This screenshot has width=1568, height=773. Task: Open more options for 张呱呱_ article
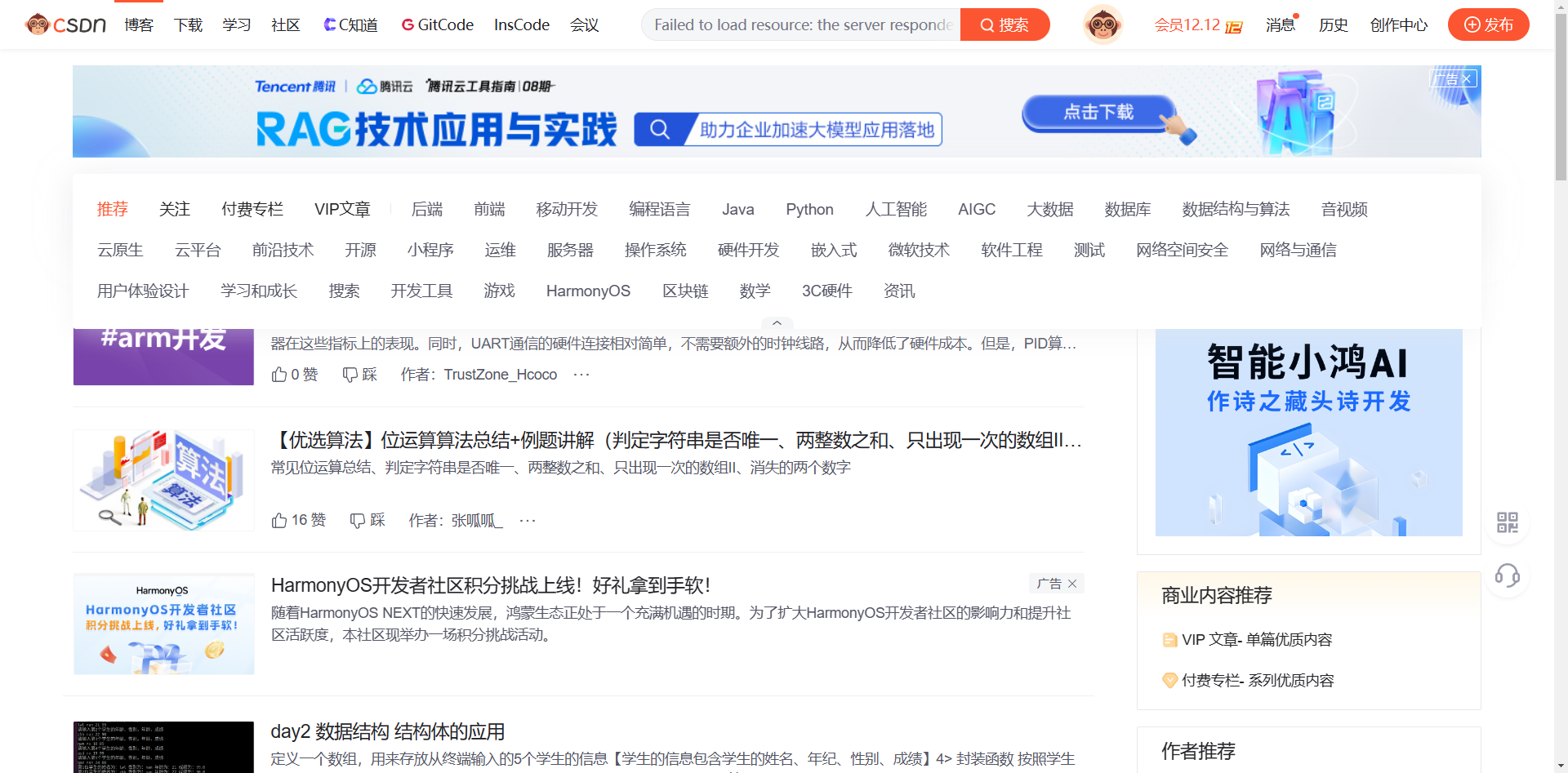pyautogui.click(x=528, y=520)
